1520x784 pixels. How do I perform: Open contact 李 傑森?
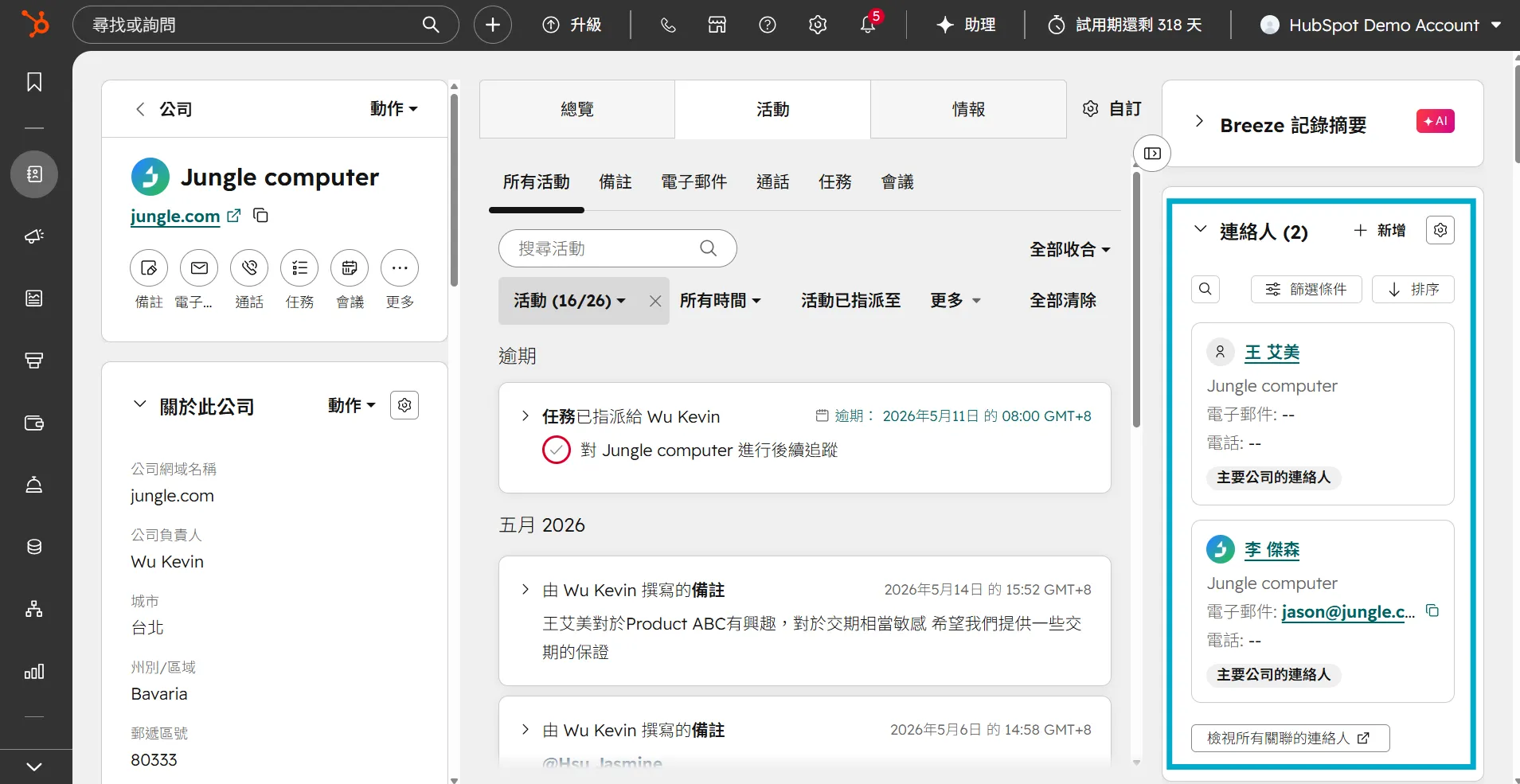[x=1272, y=549]
